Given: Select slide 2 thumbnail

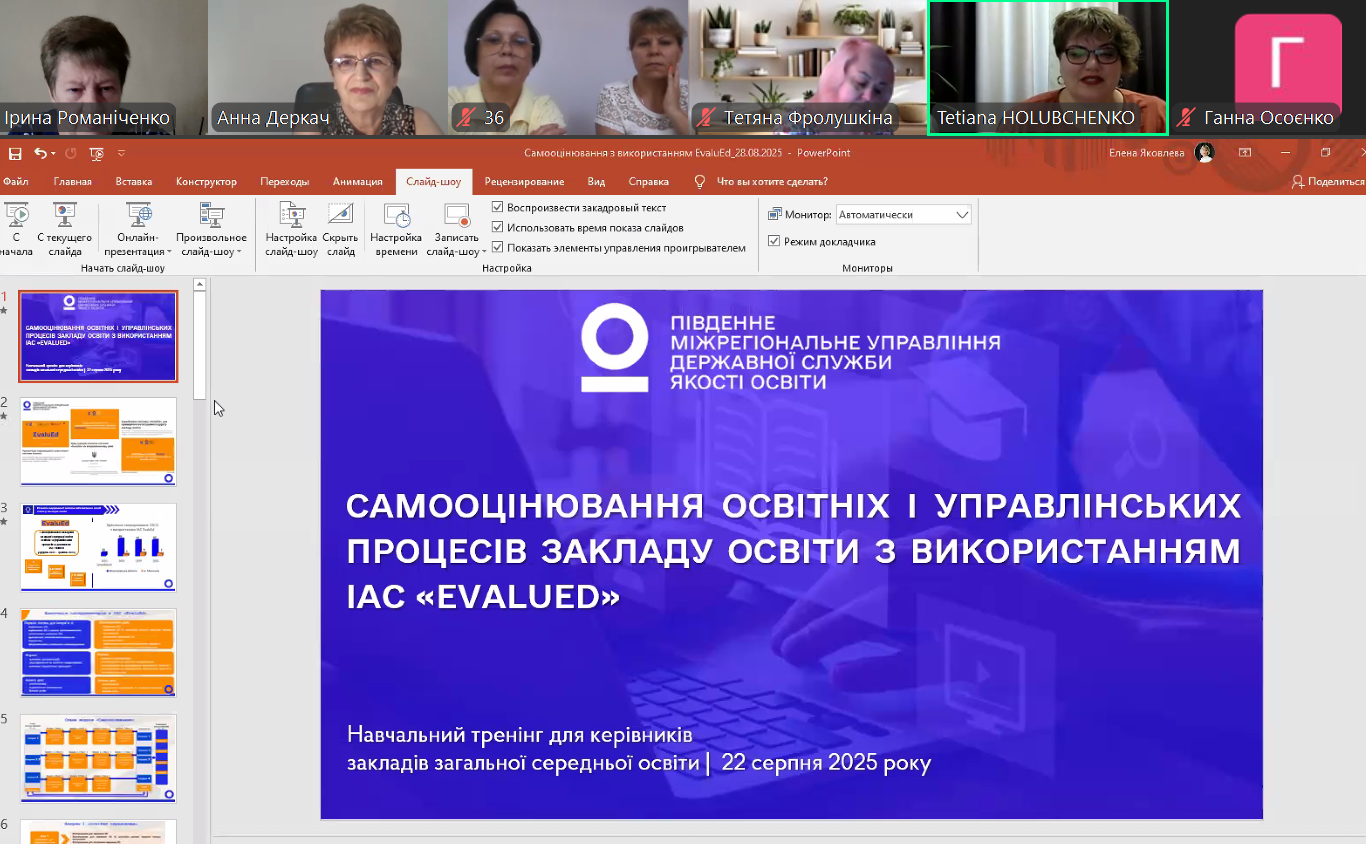Looking at the screenshot, I should [98, 441].
